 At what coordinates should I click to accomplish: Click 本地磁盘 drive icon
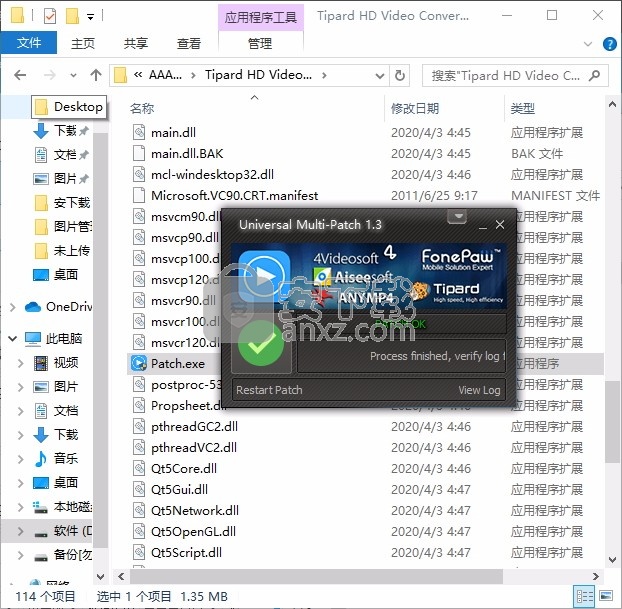point(40,507)
